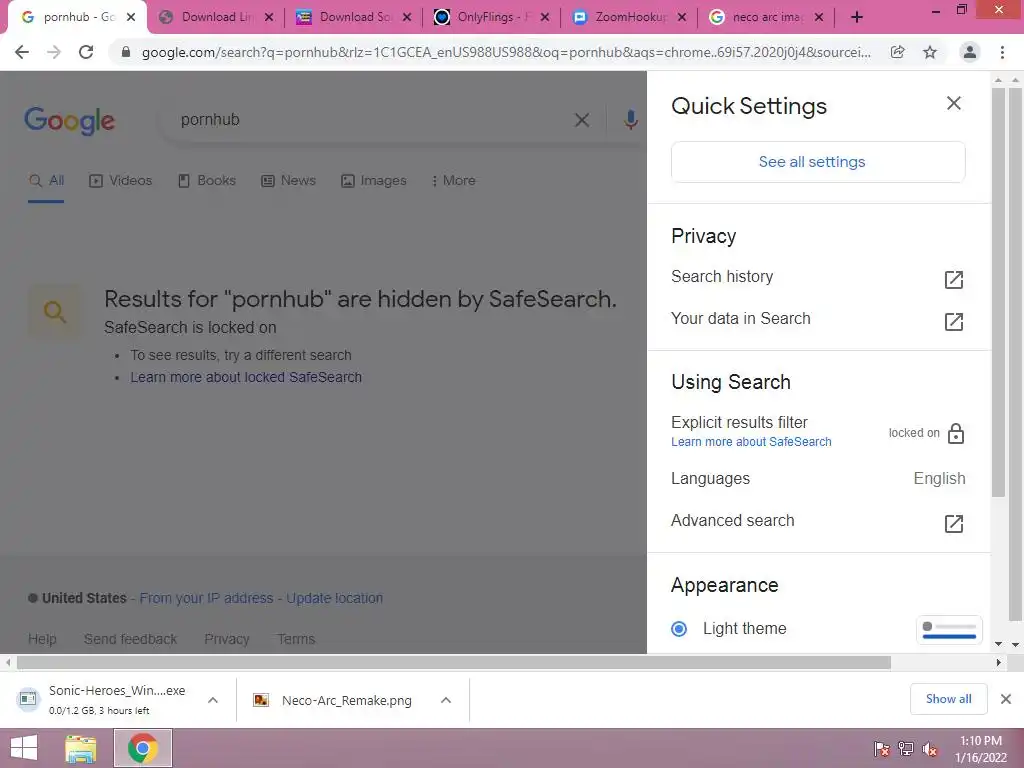Click the Light theme preview thumbnail

pyautogui.click(x=949, y=630)
